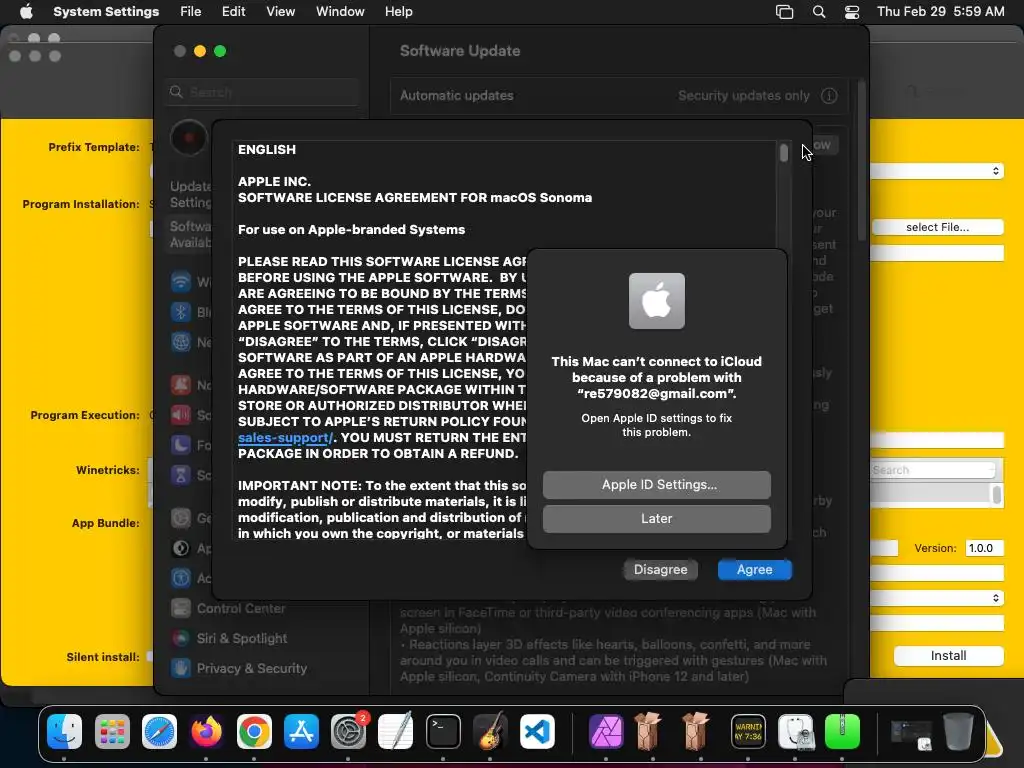Click the date and time in menu bar
The height and width of the screenshot is (768, 1024).
(x=940, y=12)
